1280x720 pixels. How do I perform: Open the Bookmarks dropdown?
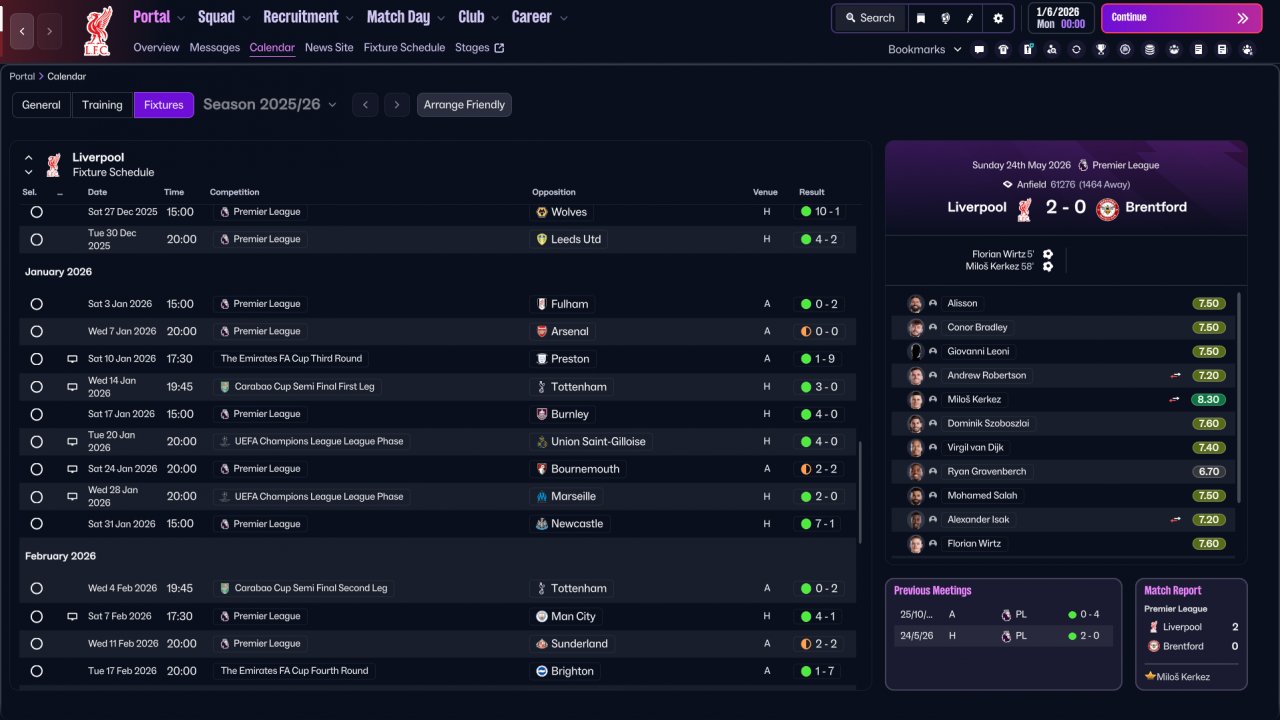[925, 49]
